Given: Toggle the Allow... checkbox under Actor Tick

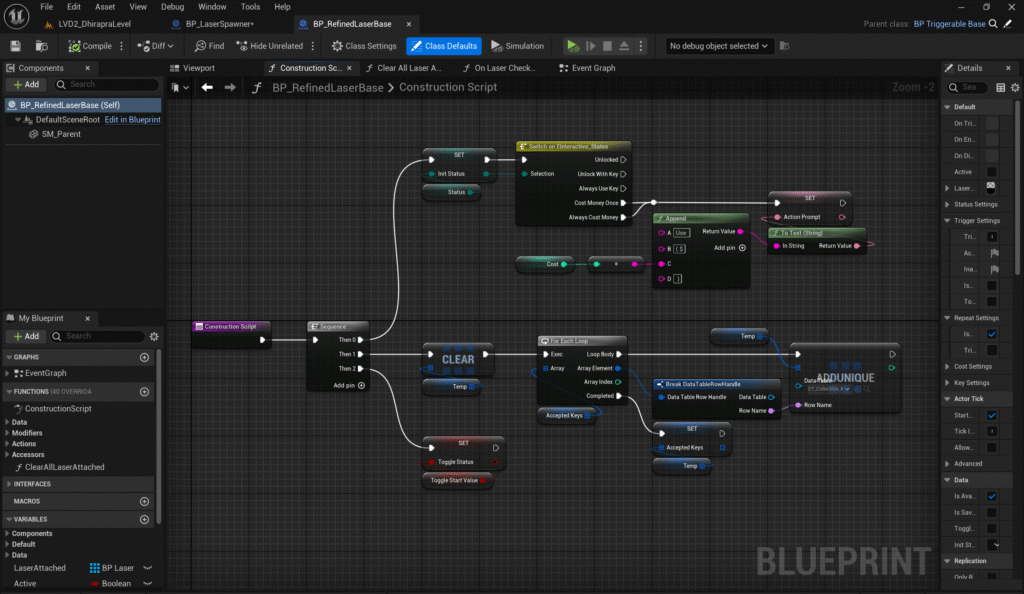Looking at the screenshot, I should tap(991, 448).
